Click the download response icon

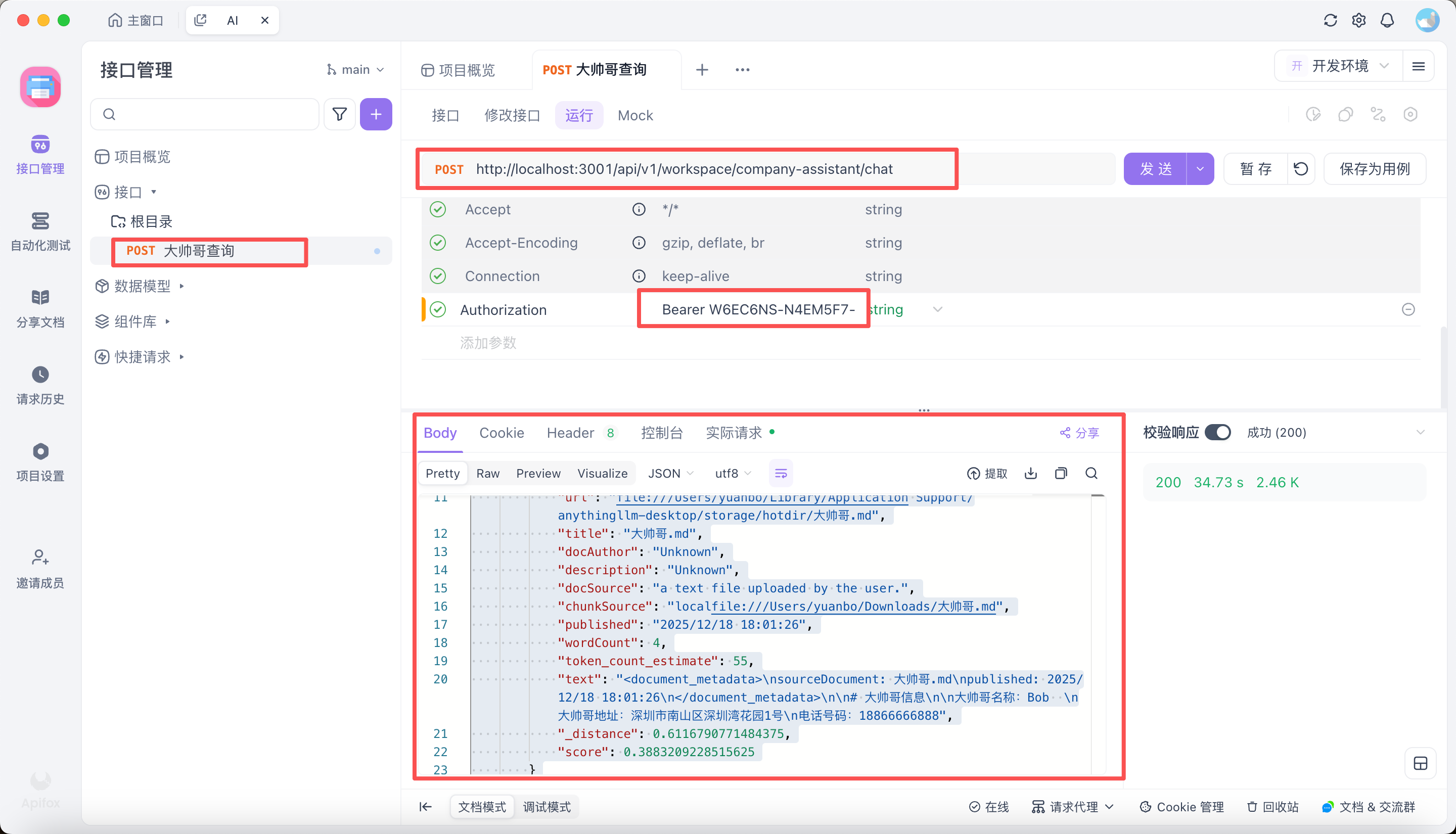pyautogui.click(x=1030, y=473)
